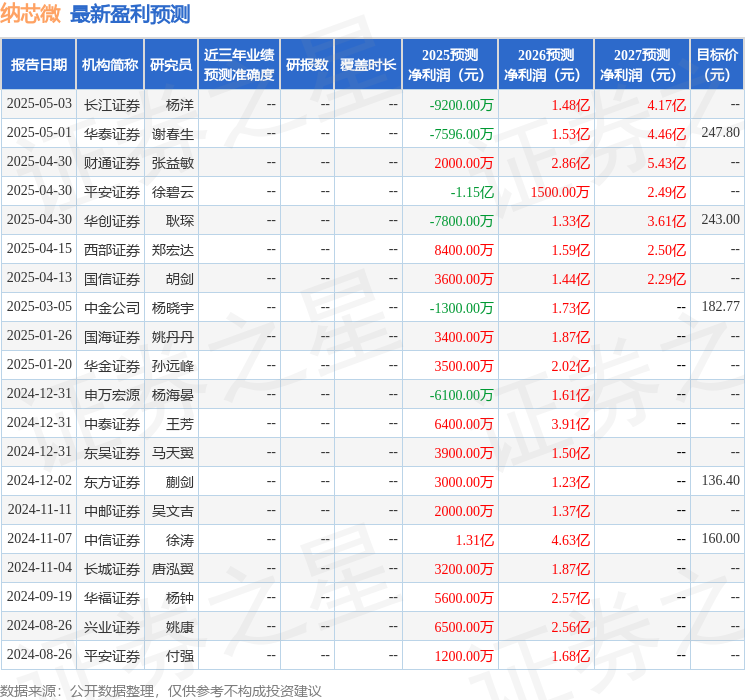
Task: Click the -1.15亿 profit value
Action: [472, 192]
